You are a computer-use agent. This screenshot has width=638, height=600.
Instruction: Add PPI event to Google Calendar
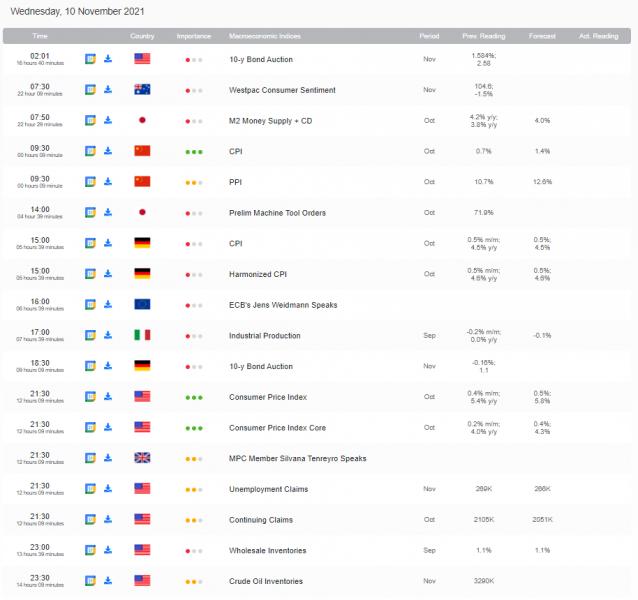click(90, 182)
